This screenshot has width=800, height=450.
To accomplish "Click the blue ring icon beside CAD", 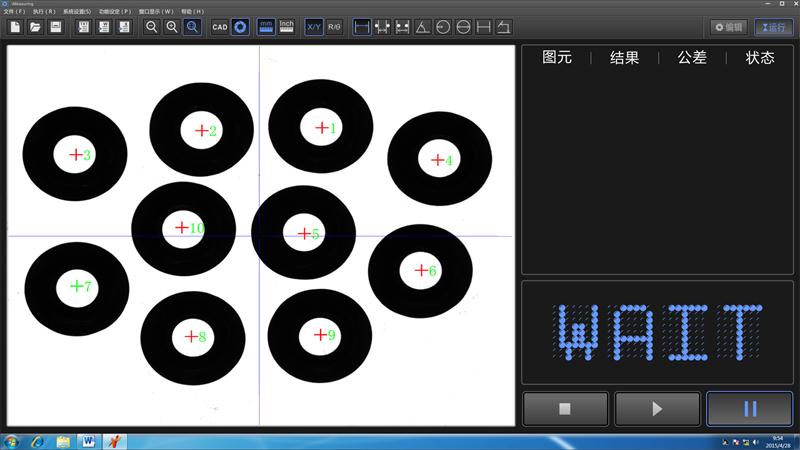I will (x=240, y=27).
